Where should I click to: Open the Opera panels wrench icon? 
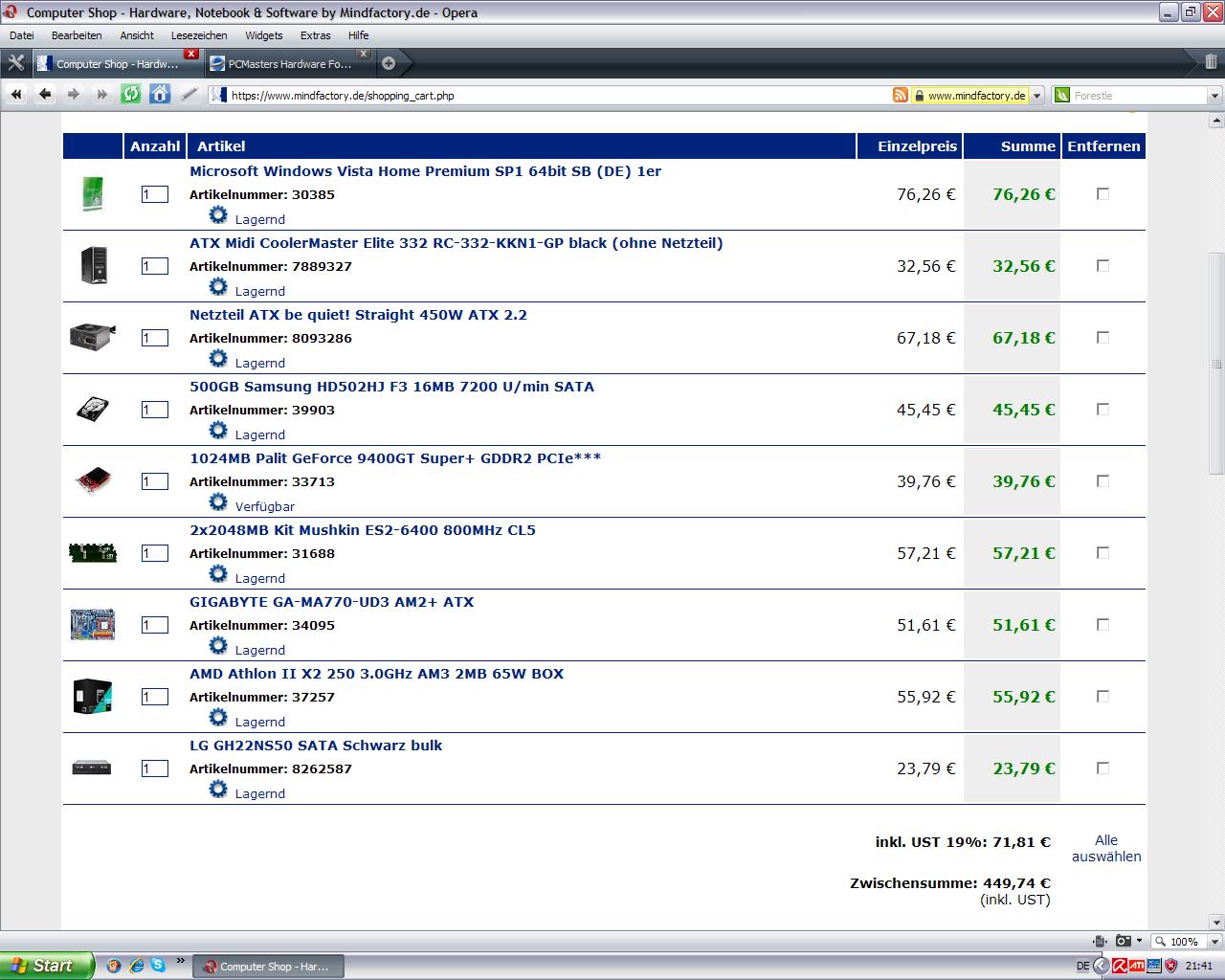[x=15, y=63]
